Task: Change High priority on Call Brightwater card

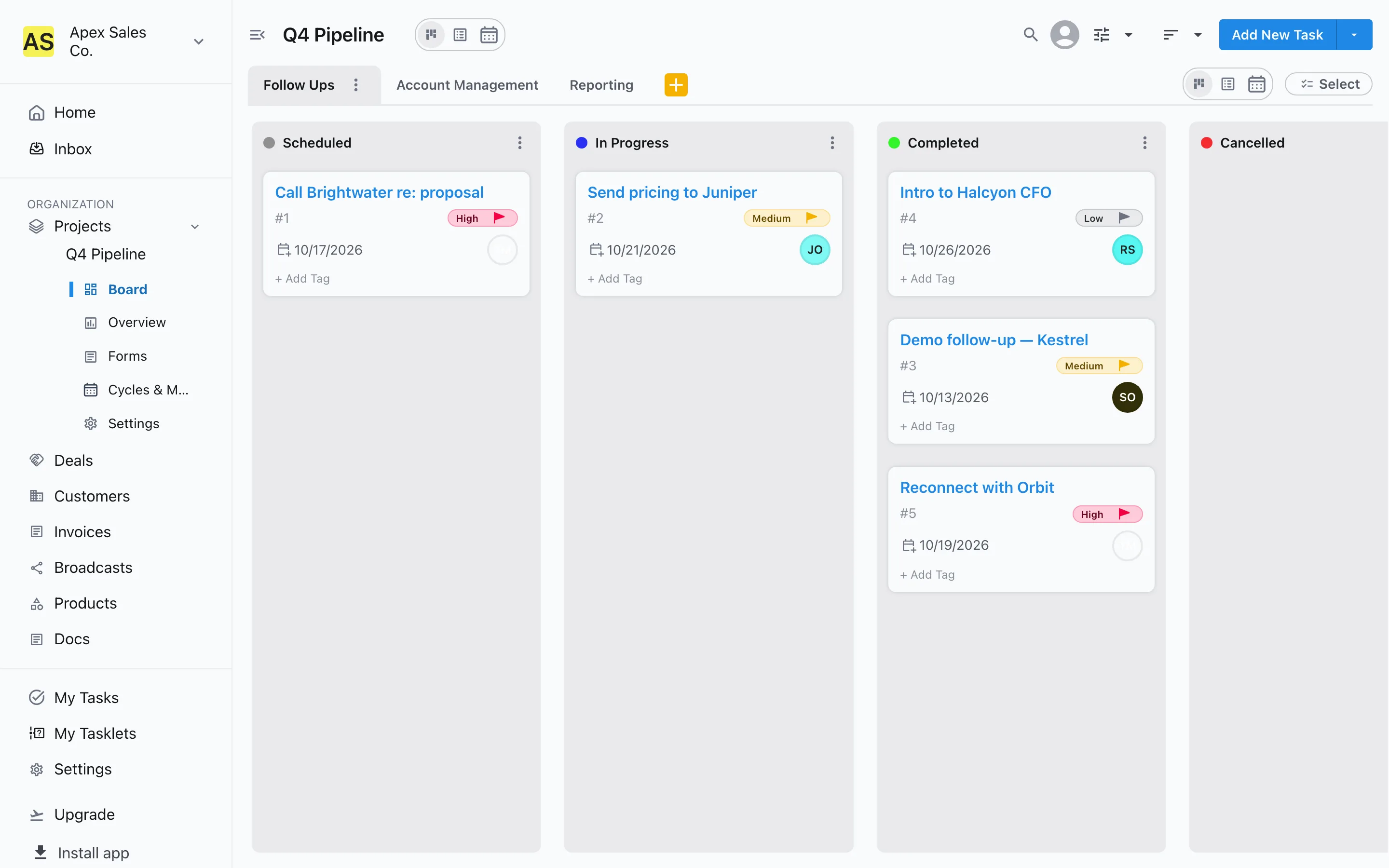Action: tap(483, 218)
